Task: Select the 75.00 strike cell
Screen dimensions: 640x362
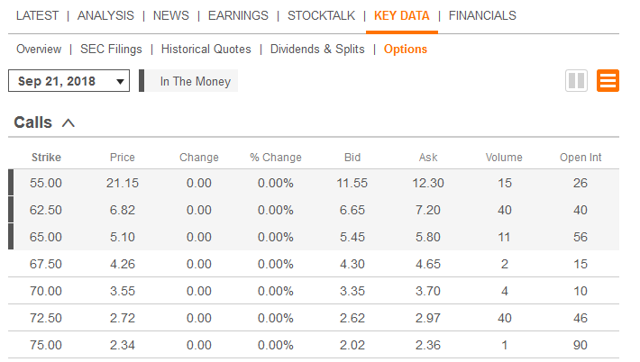Action: tap(46, 345)
